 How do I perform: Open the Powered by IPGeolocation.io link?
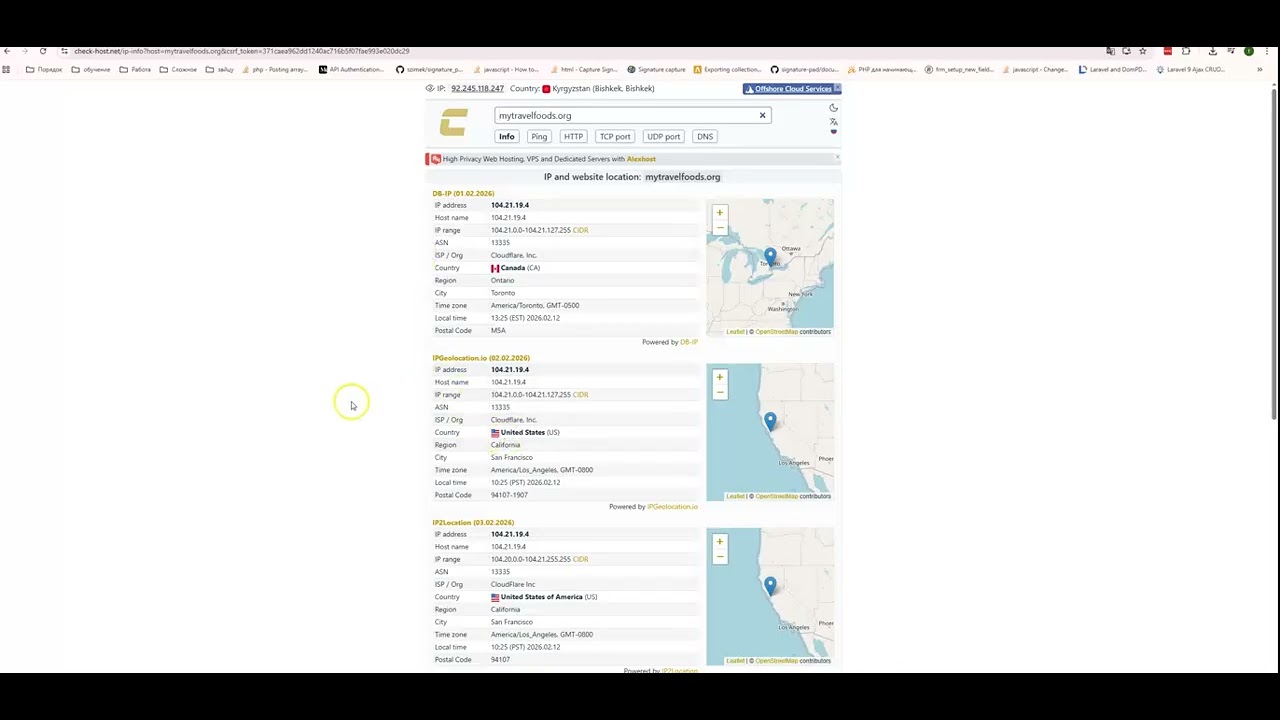[x=672, y=507]
